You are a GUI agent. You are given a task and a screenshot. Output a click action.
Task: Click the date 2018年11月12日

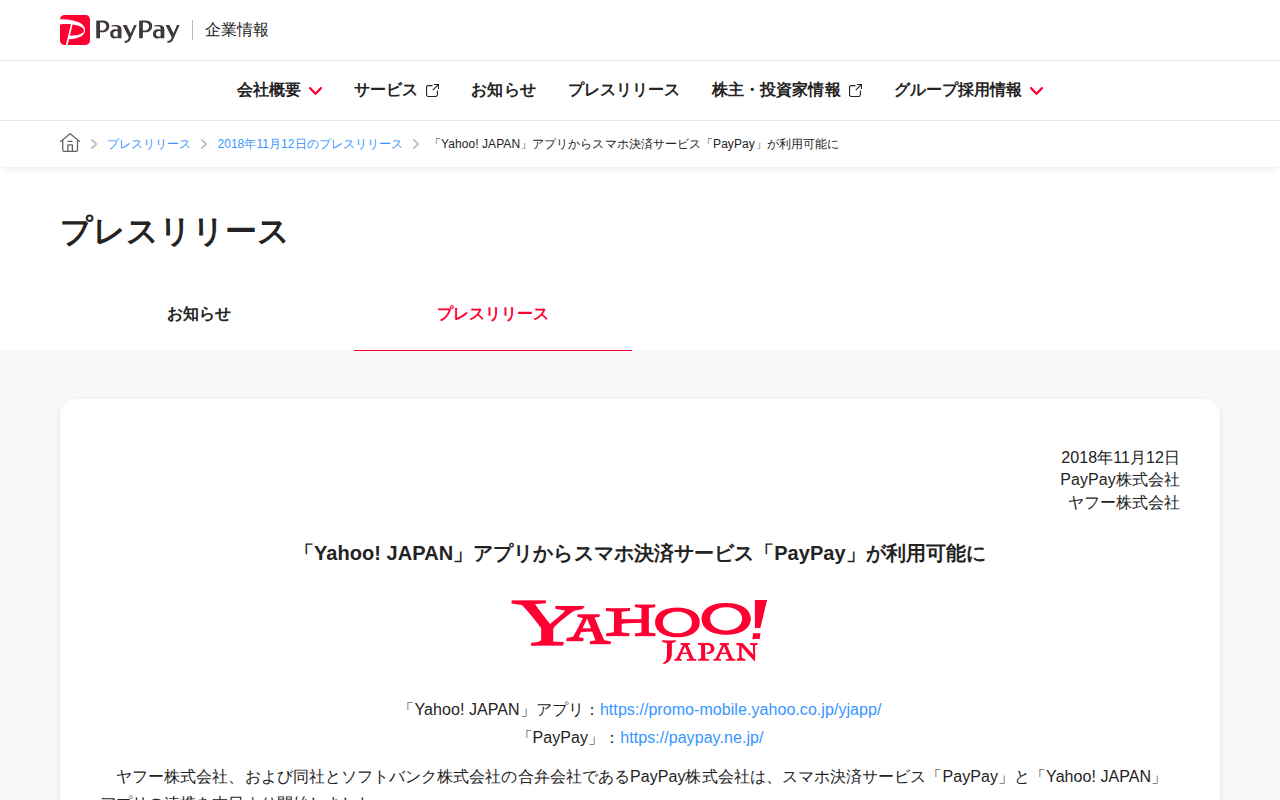click(x=1120, y=457)
